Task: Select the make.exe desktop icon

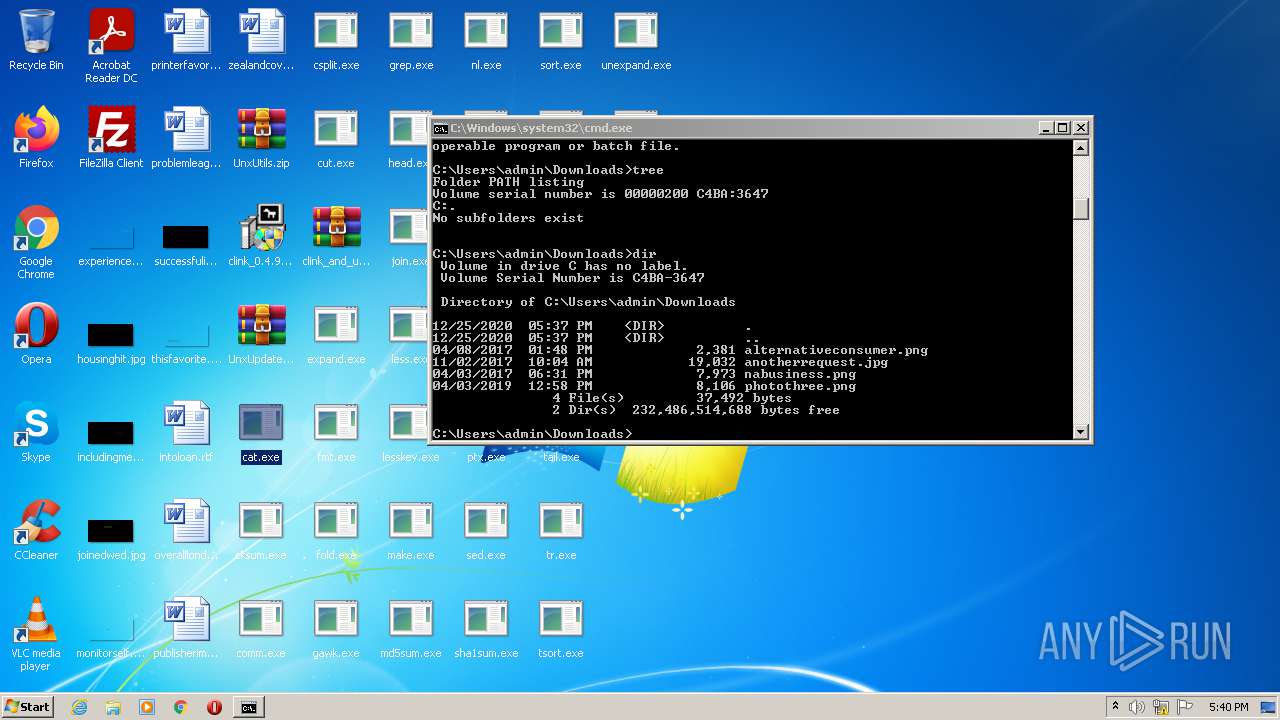Action: pos(411,530)
